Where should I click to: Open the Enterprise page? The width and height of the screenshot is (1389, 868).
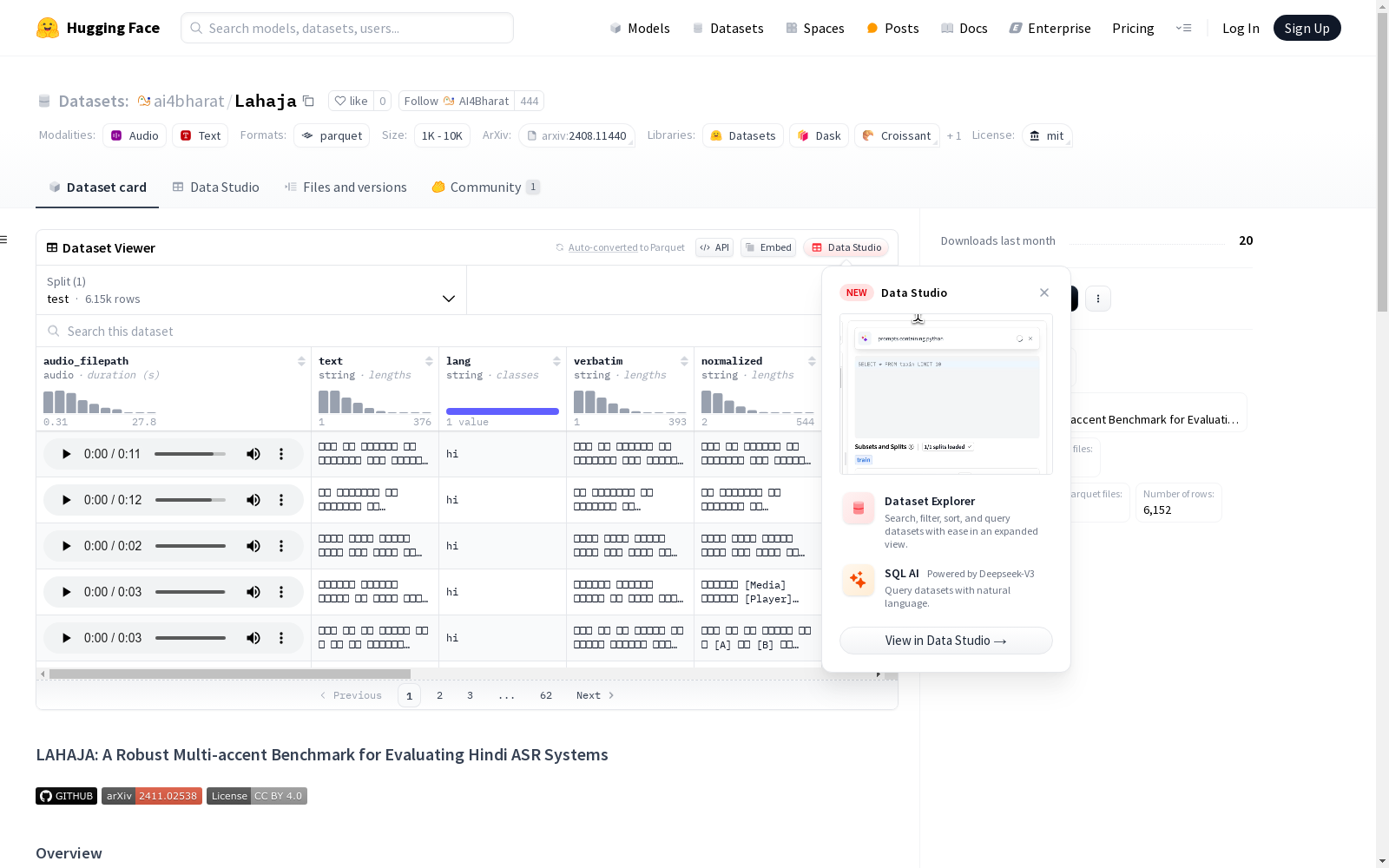point(1050,28)
